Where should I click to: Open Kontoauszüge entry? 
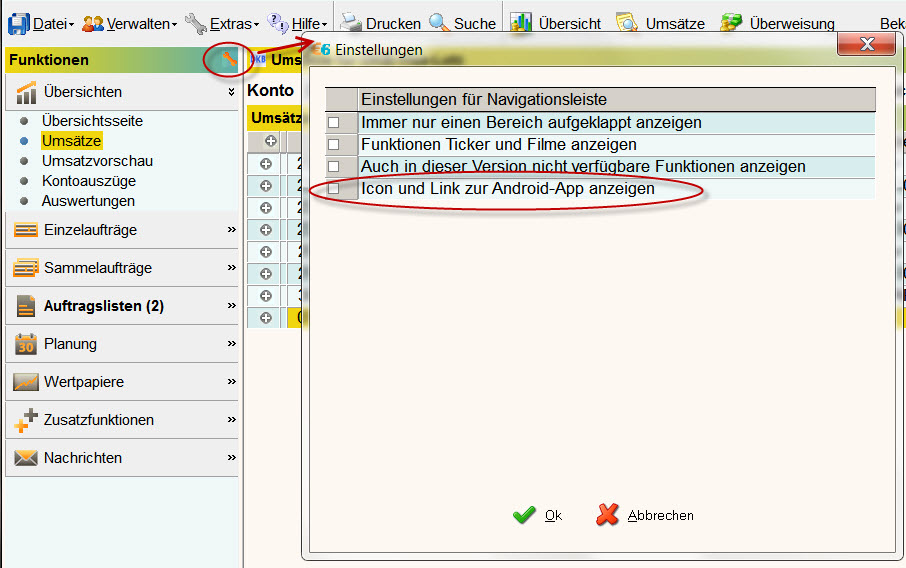[88, 181]
